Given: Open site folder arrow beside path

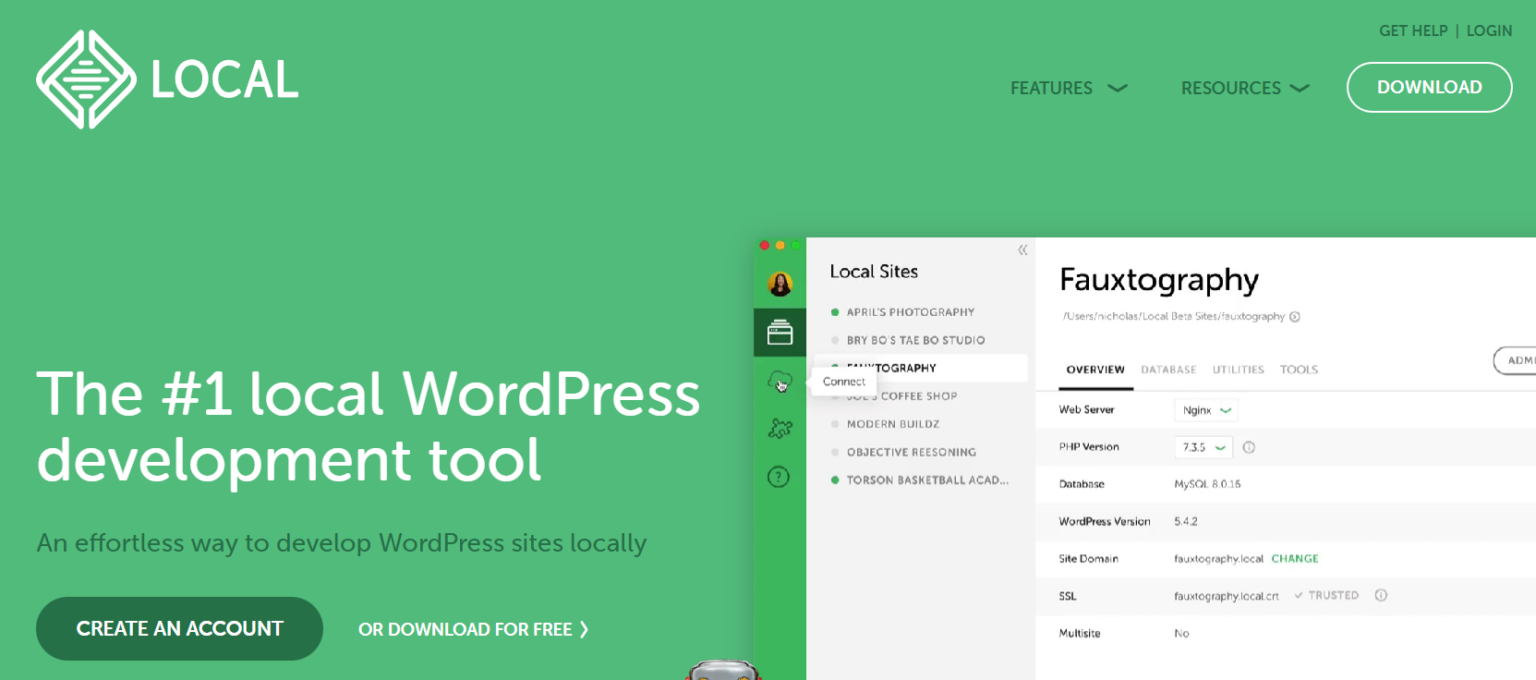Looking at the screenshot, I should click(x=1295, y=317).
